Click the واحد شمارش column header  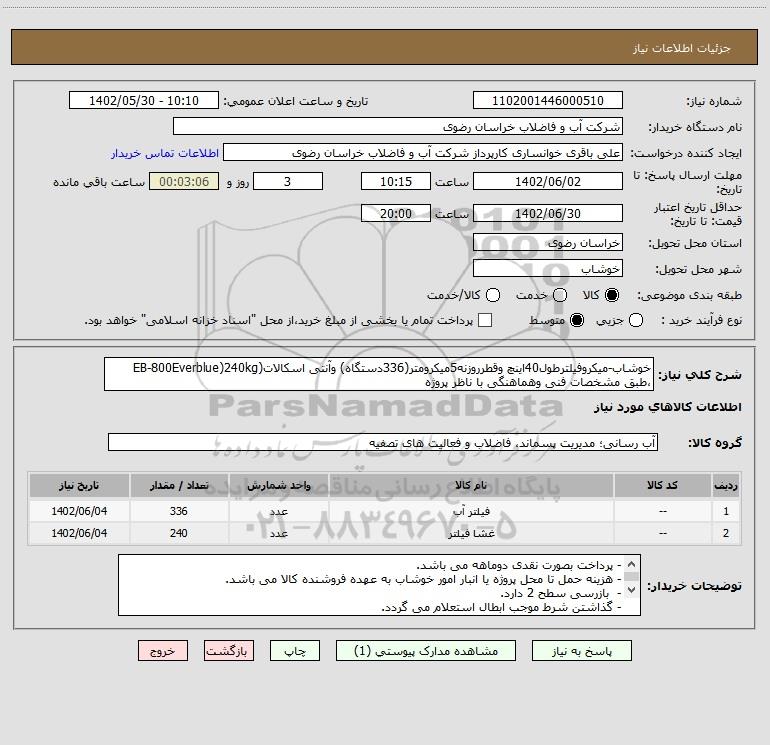pos(278,485)
